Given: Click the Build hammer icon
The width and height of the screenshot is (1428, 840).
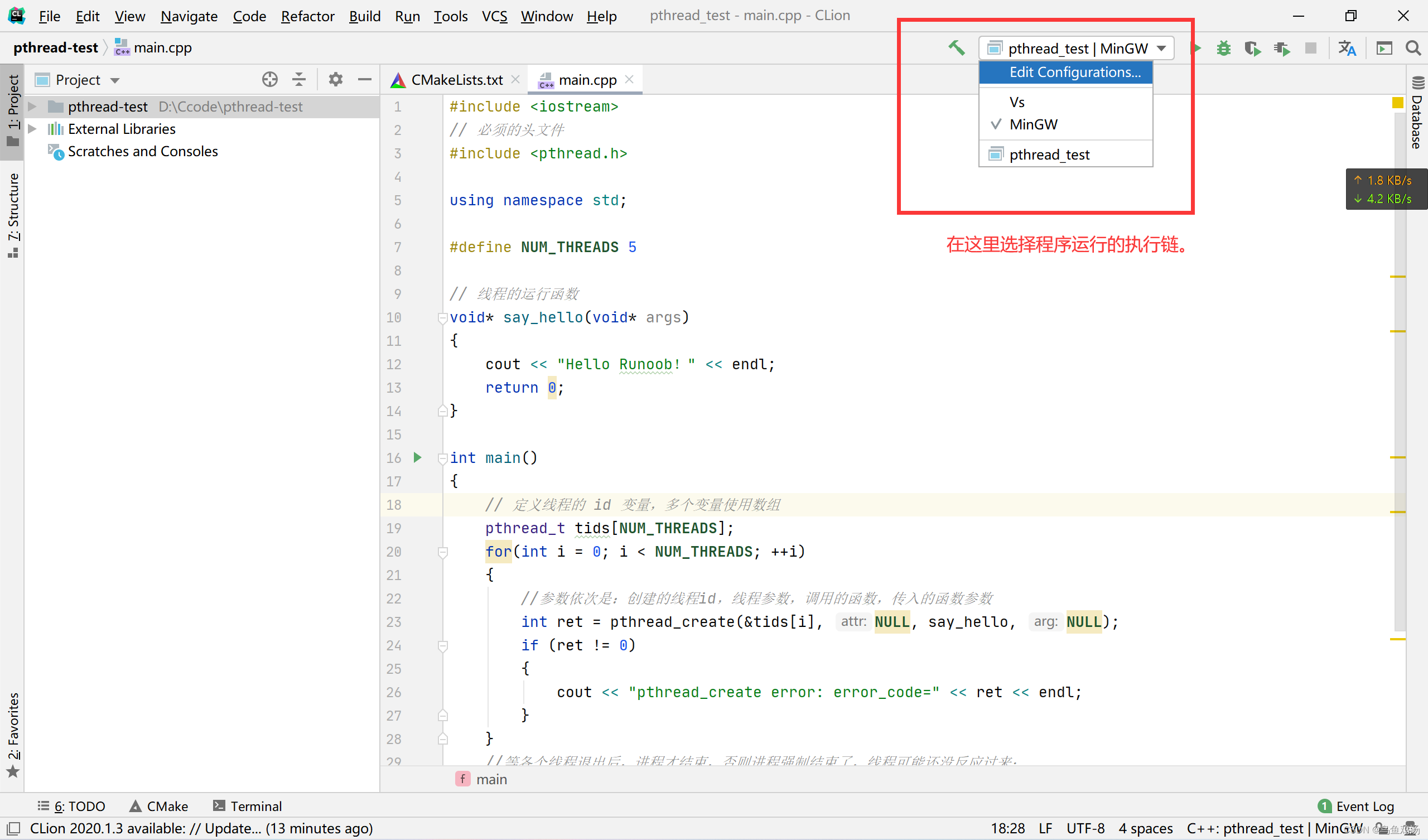Looking at the screenshot, I should [957, 48].
